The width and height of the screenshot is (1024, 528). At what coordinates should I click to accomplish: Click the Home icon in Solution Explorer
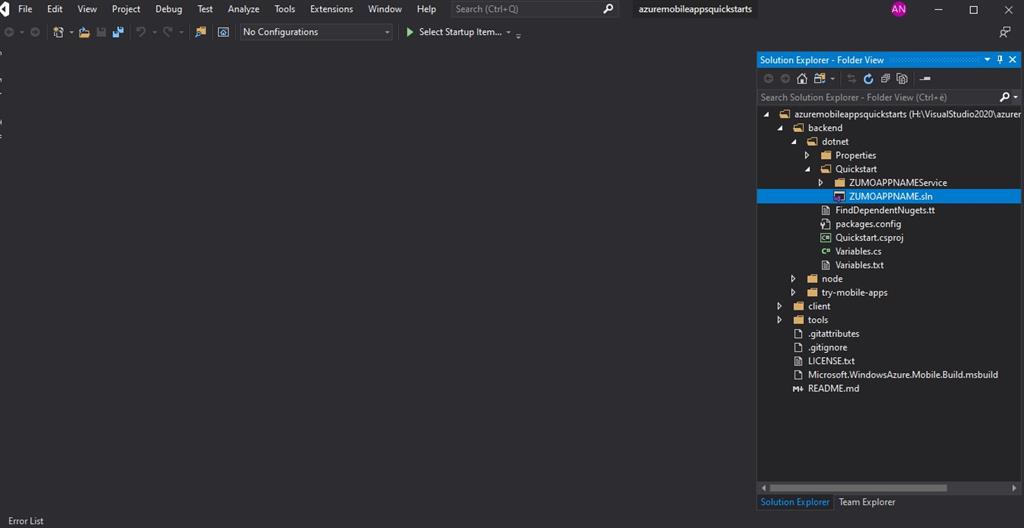pyautogui.click(x=802, y=79)
